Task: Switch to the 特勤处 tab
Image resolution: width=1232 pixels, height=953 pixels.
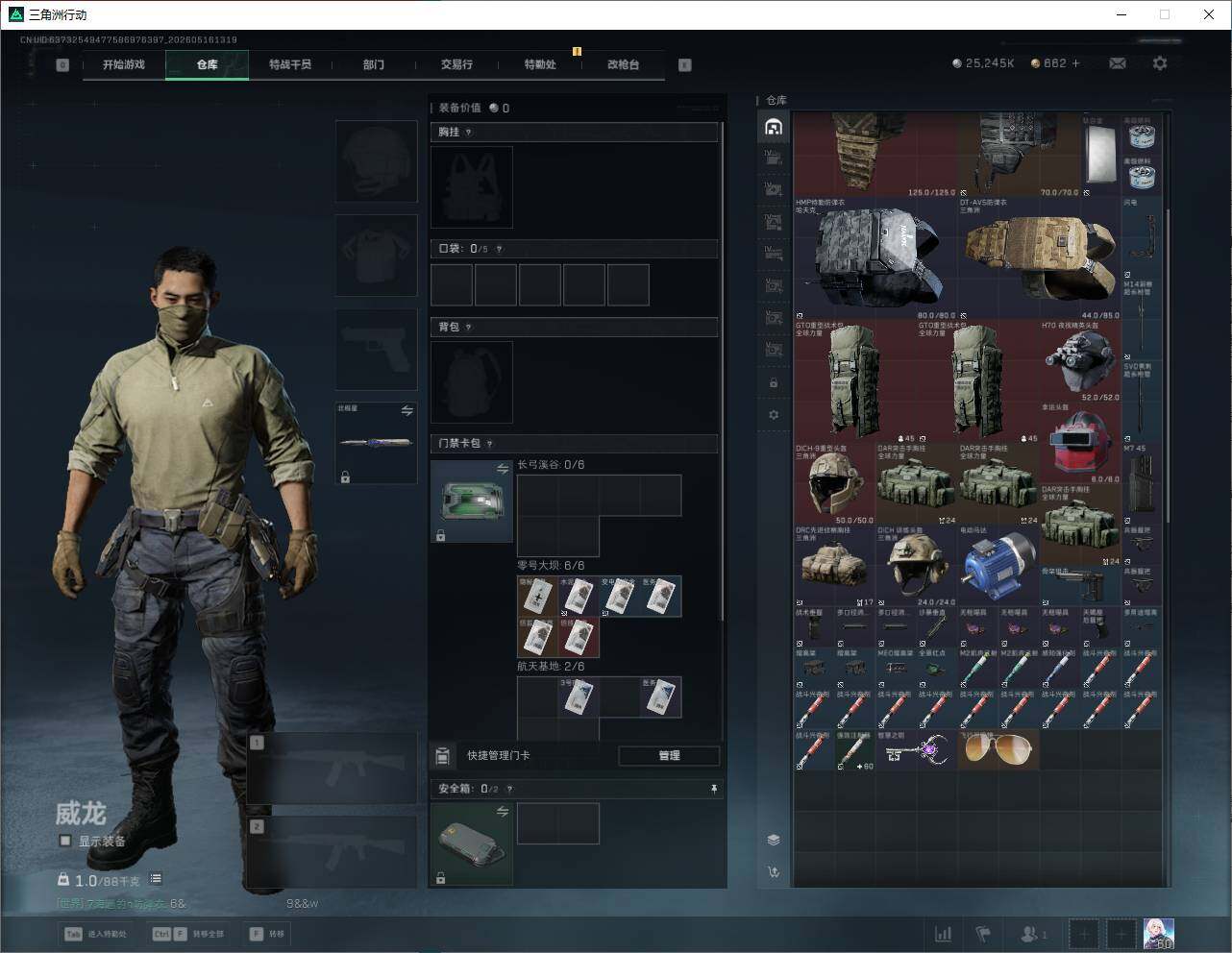Action: pyautogui.click(x=540, y=64)
